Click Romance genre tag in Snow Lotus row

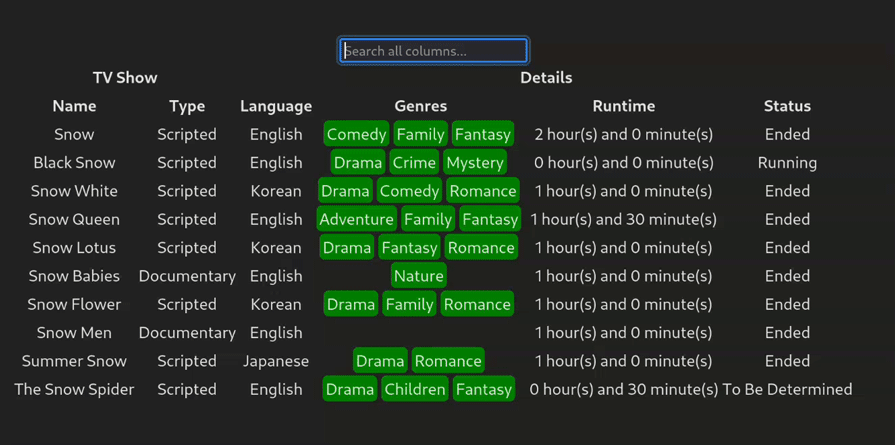pyautogui.click(x=481, y=248)
